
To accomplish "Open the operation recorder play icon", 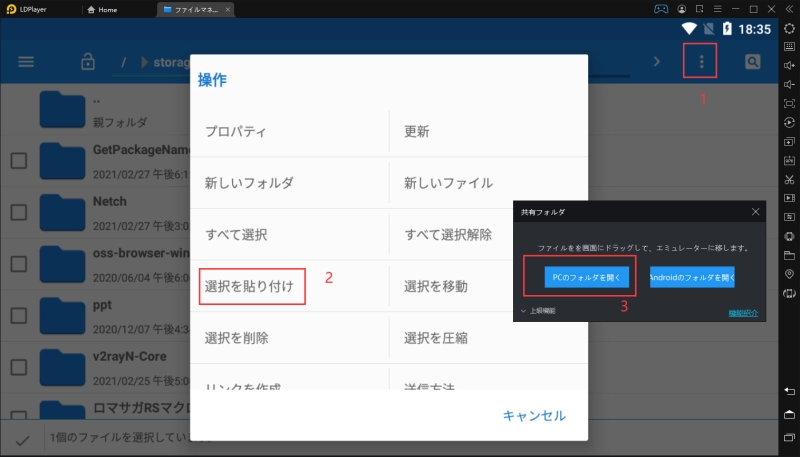I will pyautogui.click(x=789, y=122).
